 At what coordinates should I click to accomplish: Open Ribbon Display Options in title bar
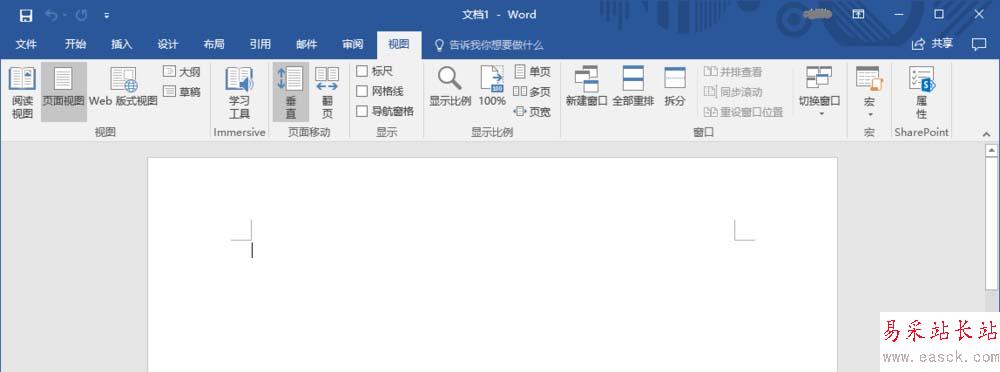click(858, 14)
